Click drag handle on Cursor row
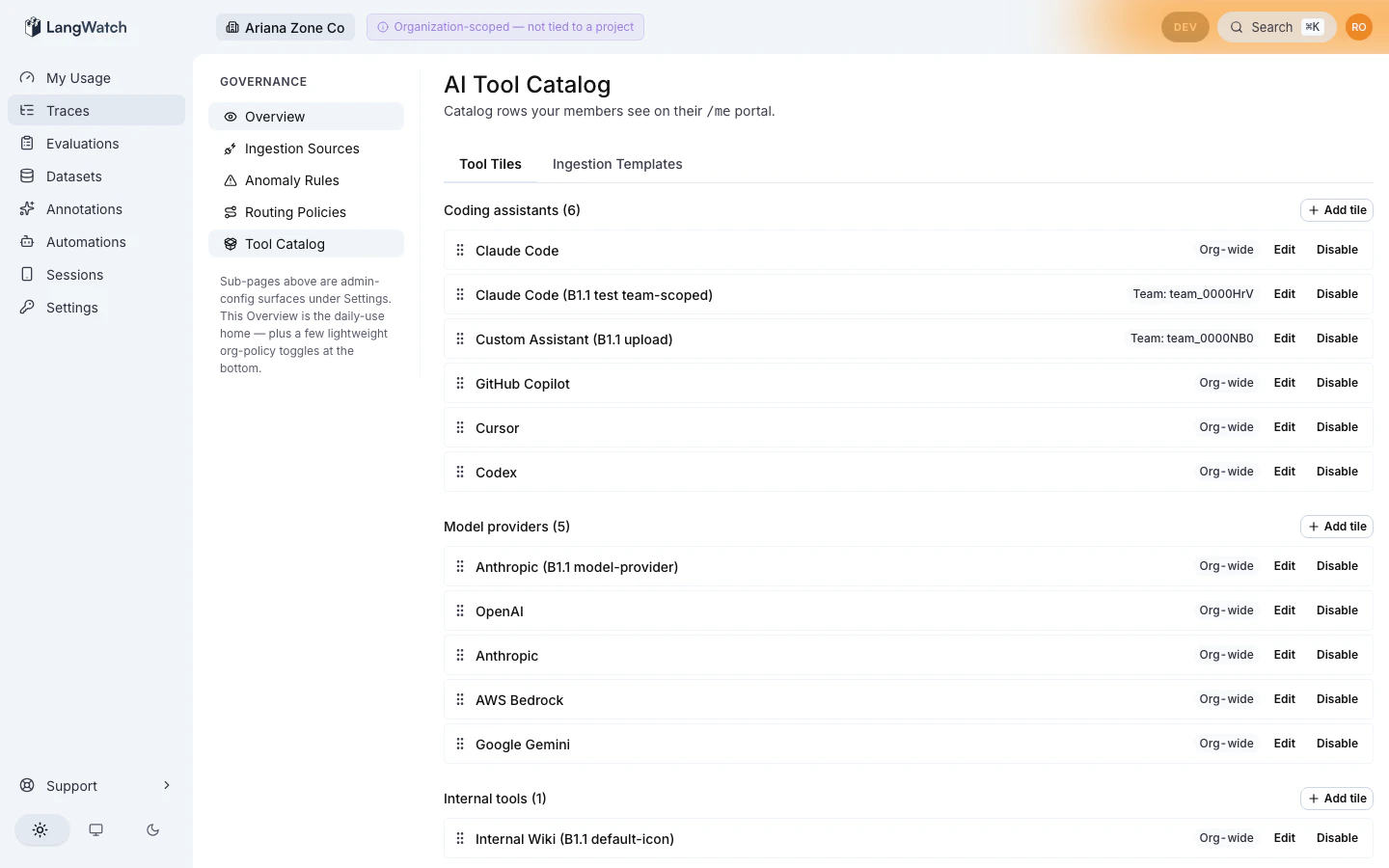The width and height of the screenshot is (1389, 868). coord(460,427)
